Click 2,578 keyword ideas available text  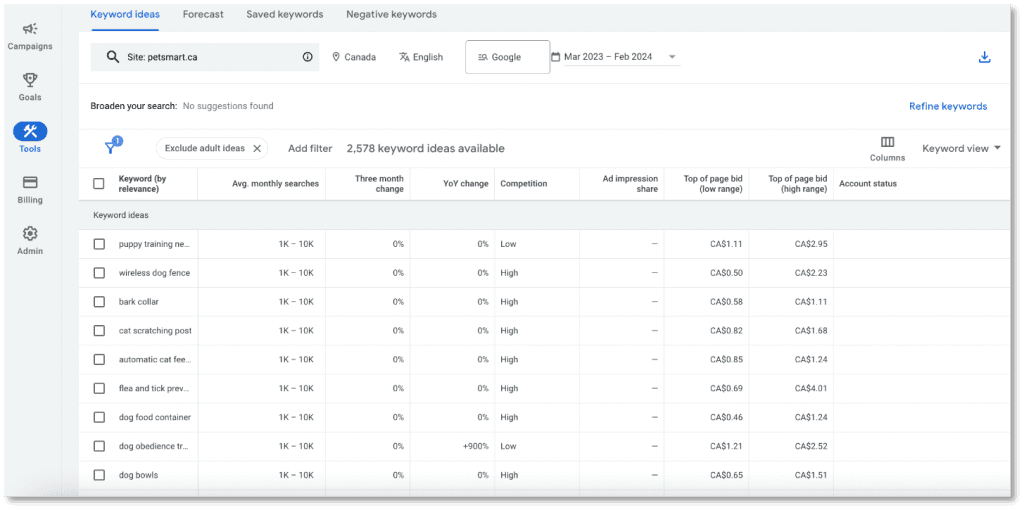426,148
